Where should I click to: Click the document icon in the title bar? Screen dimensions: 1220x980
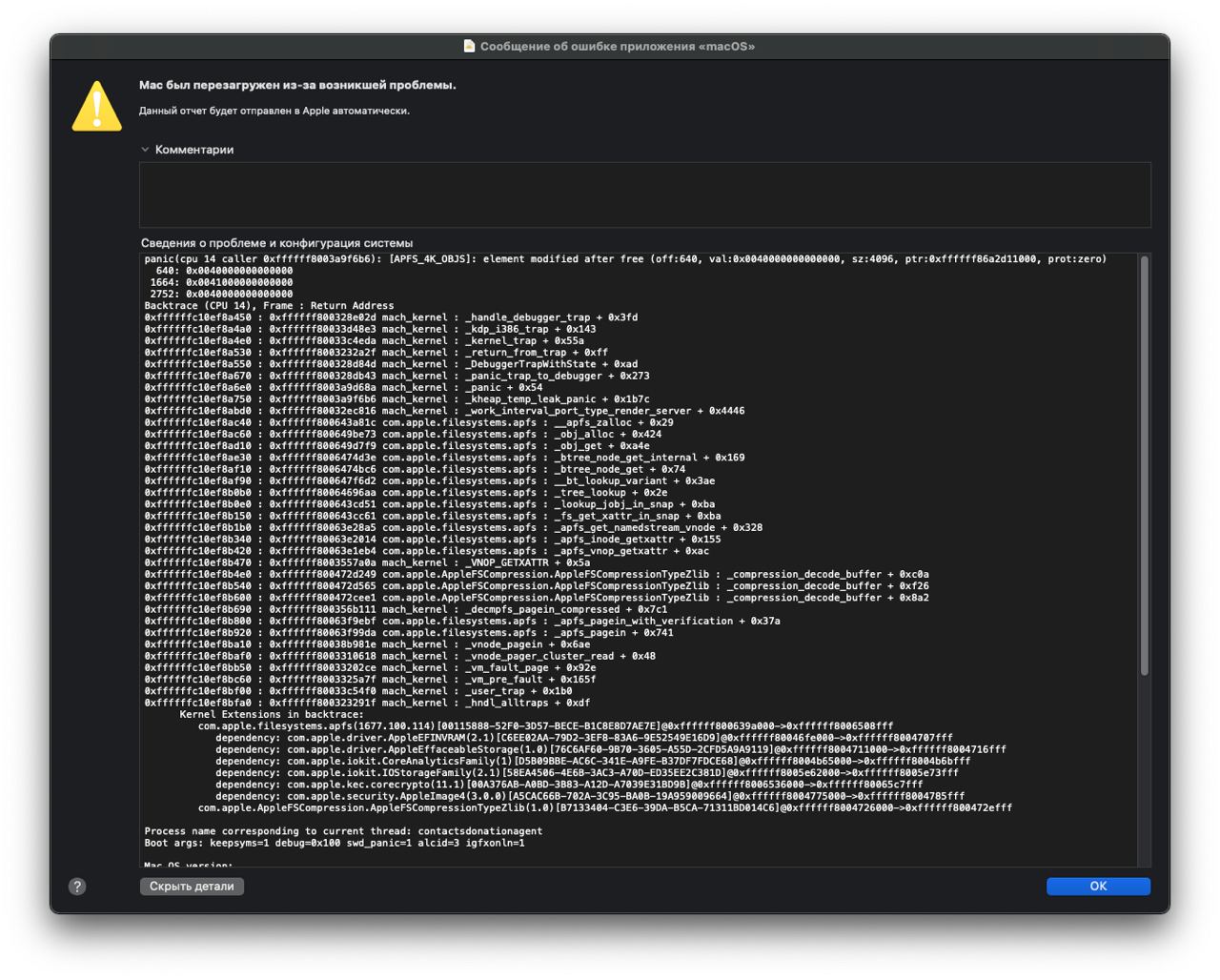pyautogui.click(x=469, y=46)
